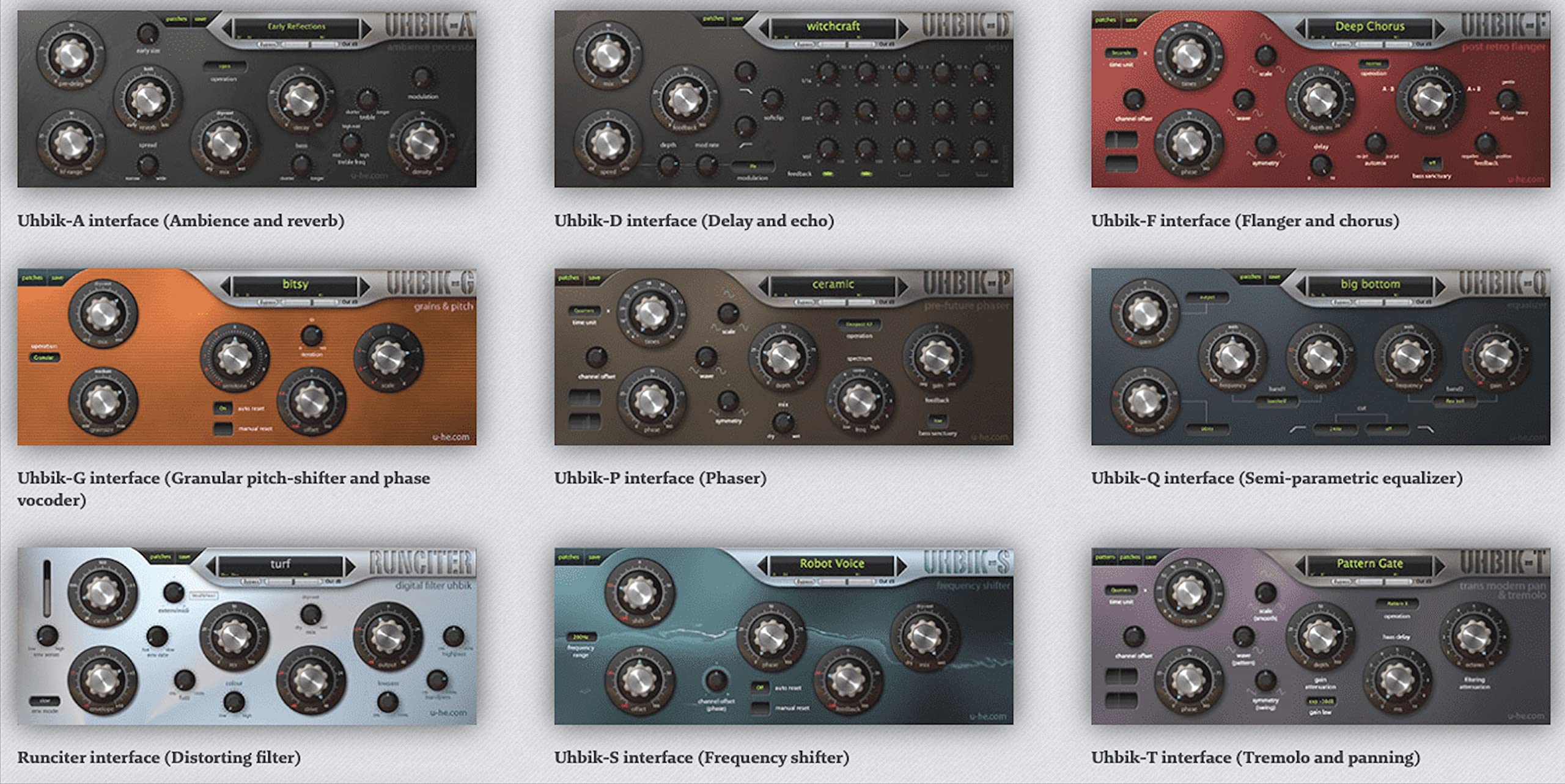The image size is (1565, 784).
Task: Click the early size knob in Uhbik-A
Action: pyautogui.click(x=147, y=34)
